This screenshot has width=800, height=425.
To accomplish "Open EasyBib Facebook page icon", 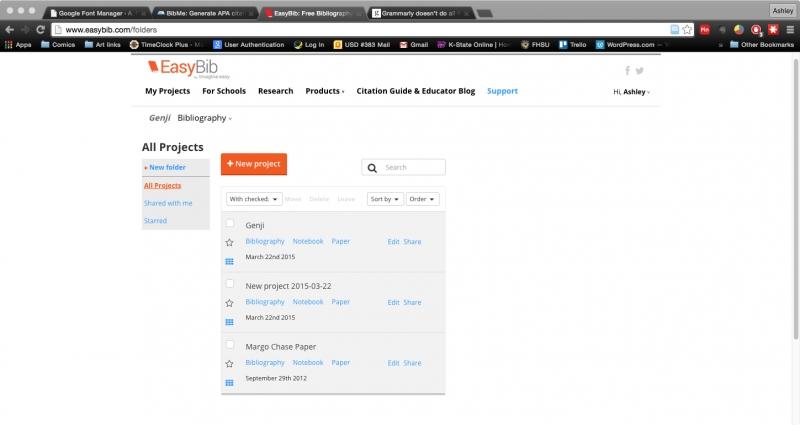I will click(x=627, y=70).
